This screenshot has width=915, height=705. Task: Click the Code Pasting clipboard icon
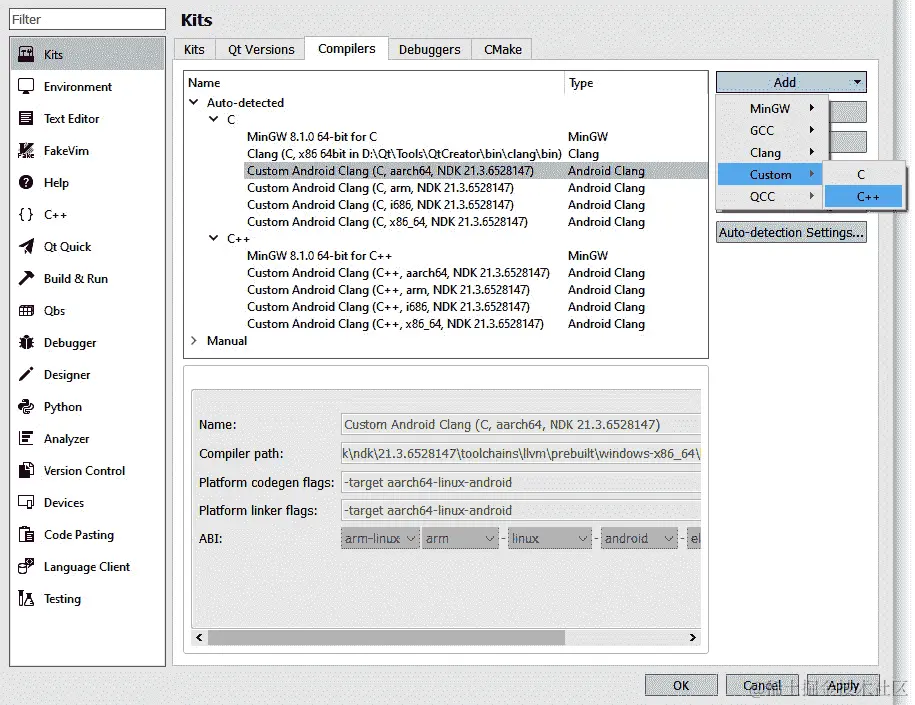pyautogui.click(x=26, y=535)
